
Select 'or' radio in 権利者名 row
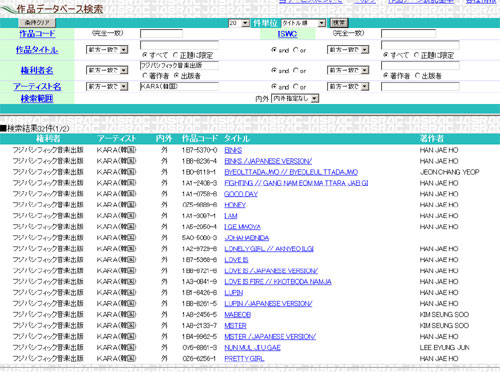point(296,70)
